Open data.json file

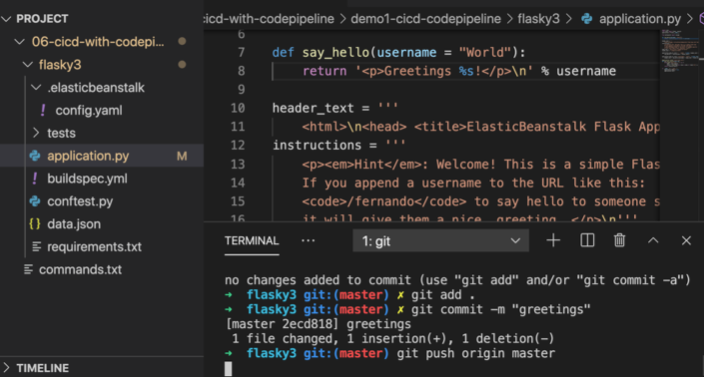[74, 224]
